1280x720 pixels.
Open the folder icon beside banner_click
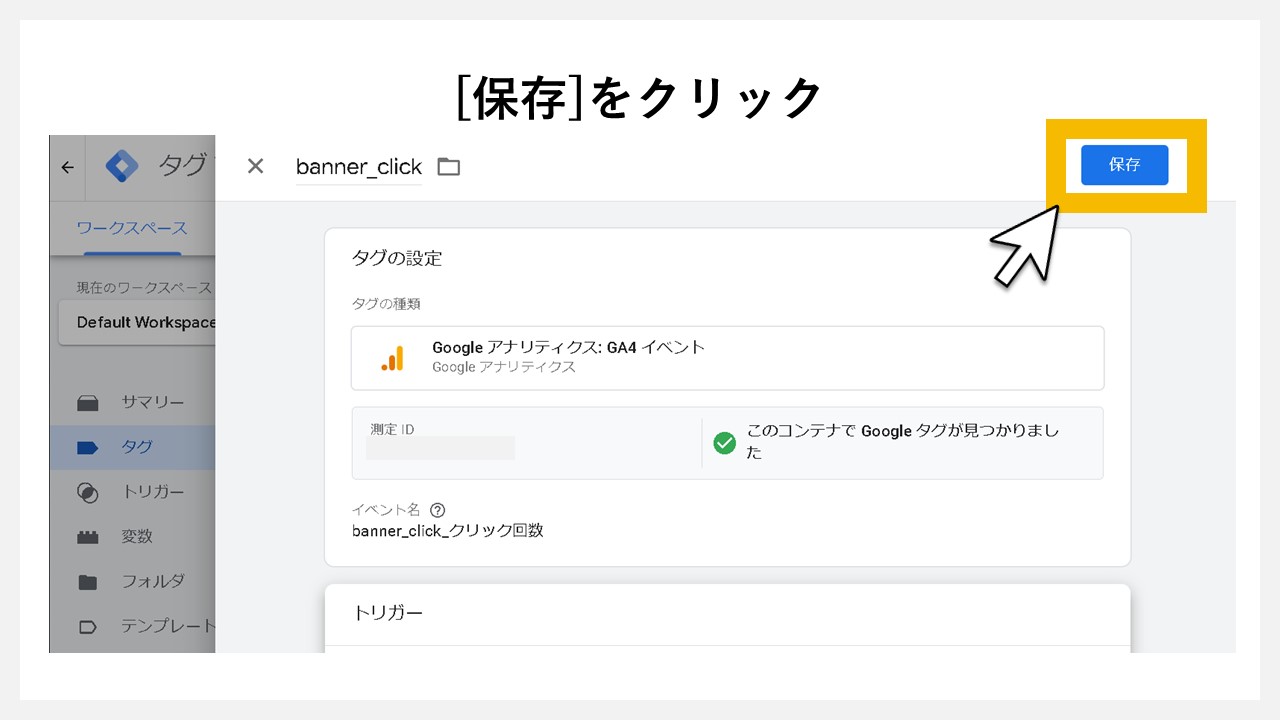[448, 166]
